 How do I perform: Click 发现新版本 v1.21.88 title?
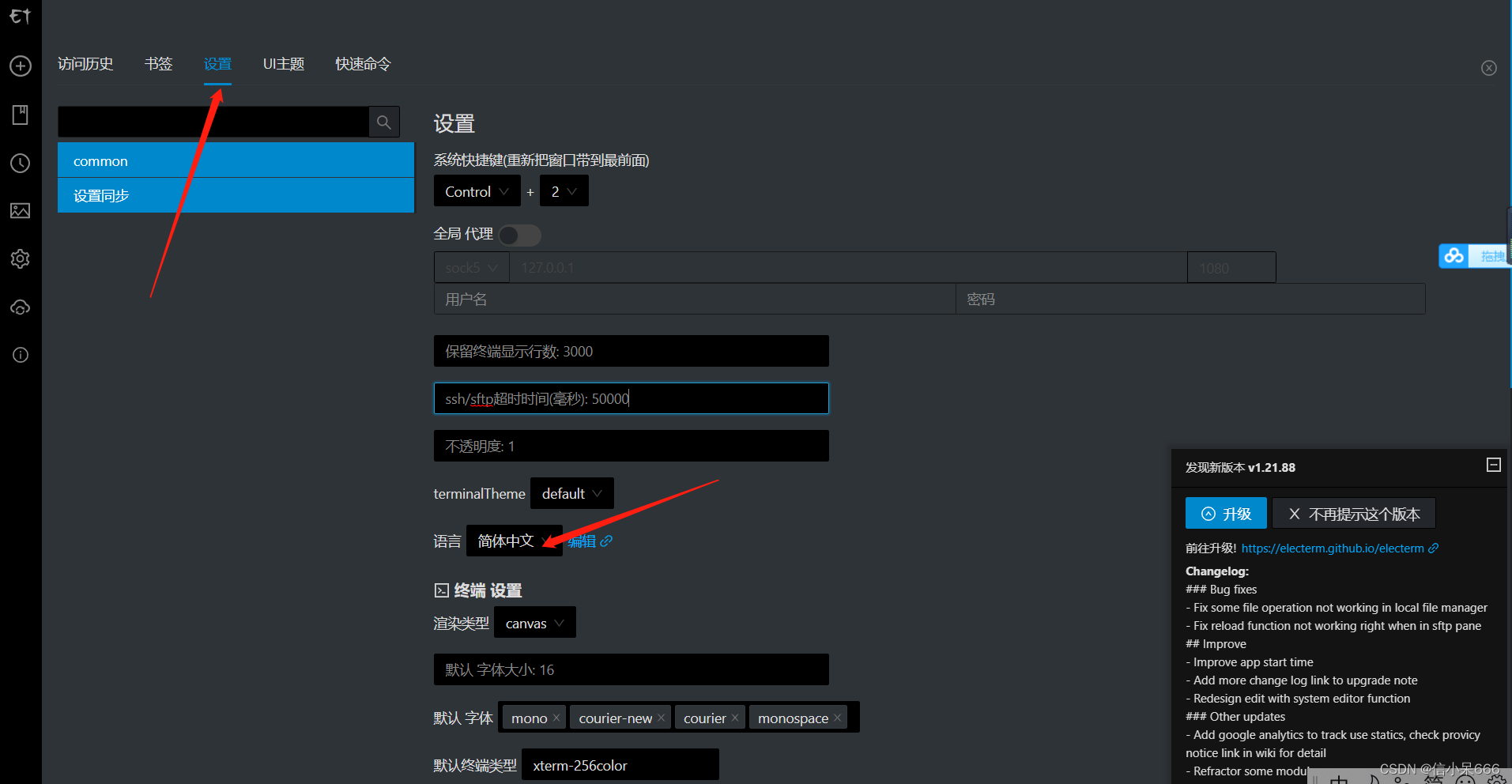pyautogui.click(x=1240, y=467)
